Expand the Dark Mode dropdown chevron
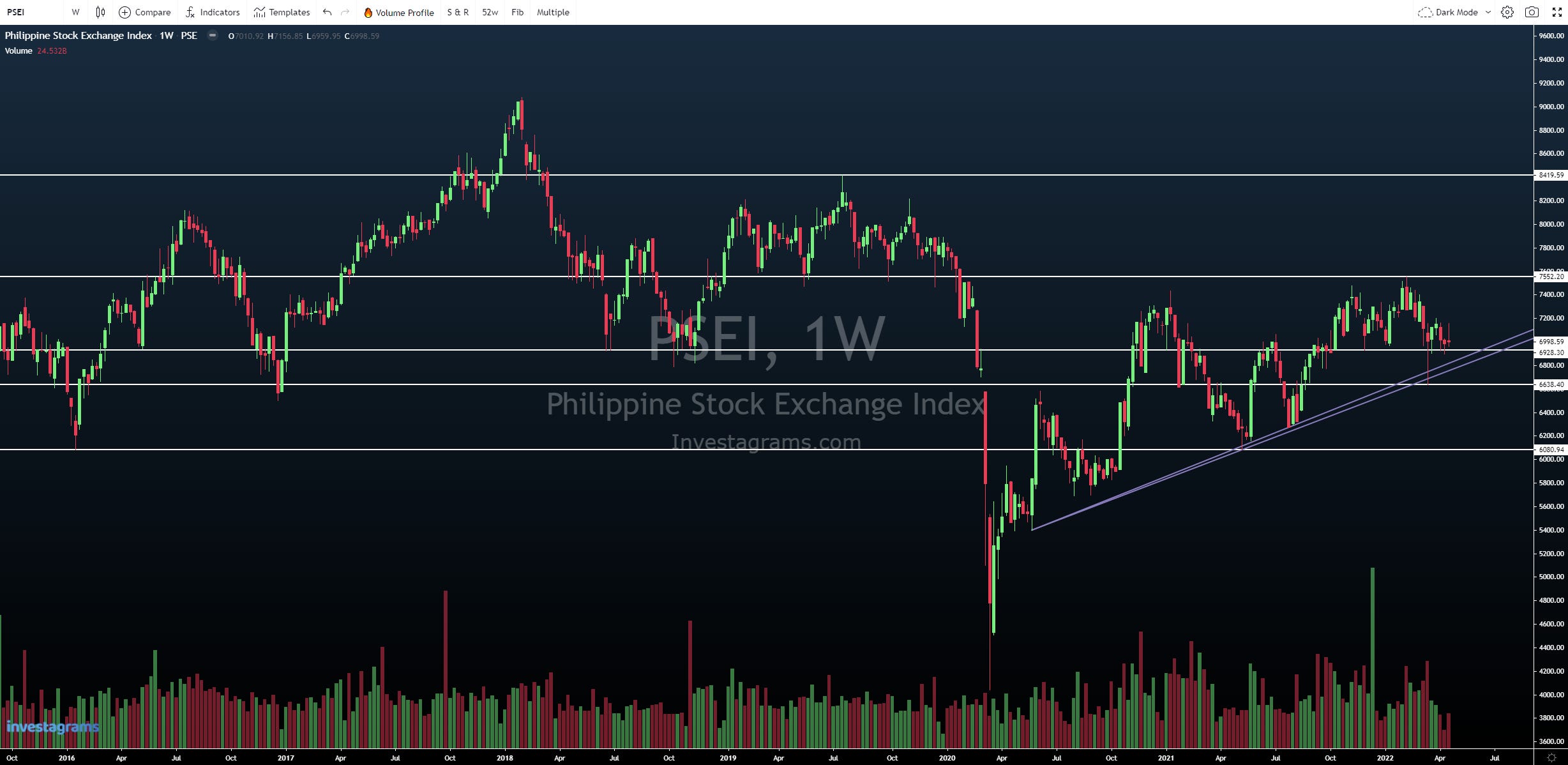Image resolution: width=1568 pixels, height=765 pixels. pyautogui.click(x=1487, y=12)
